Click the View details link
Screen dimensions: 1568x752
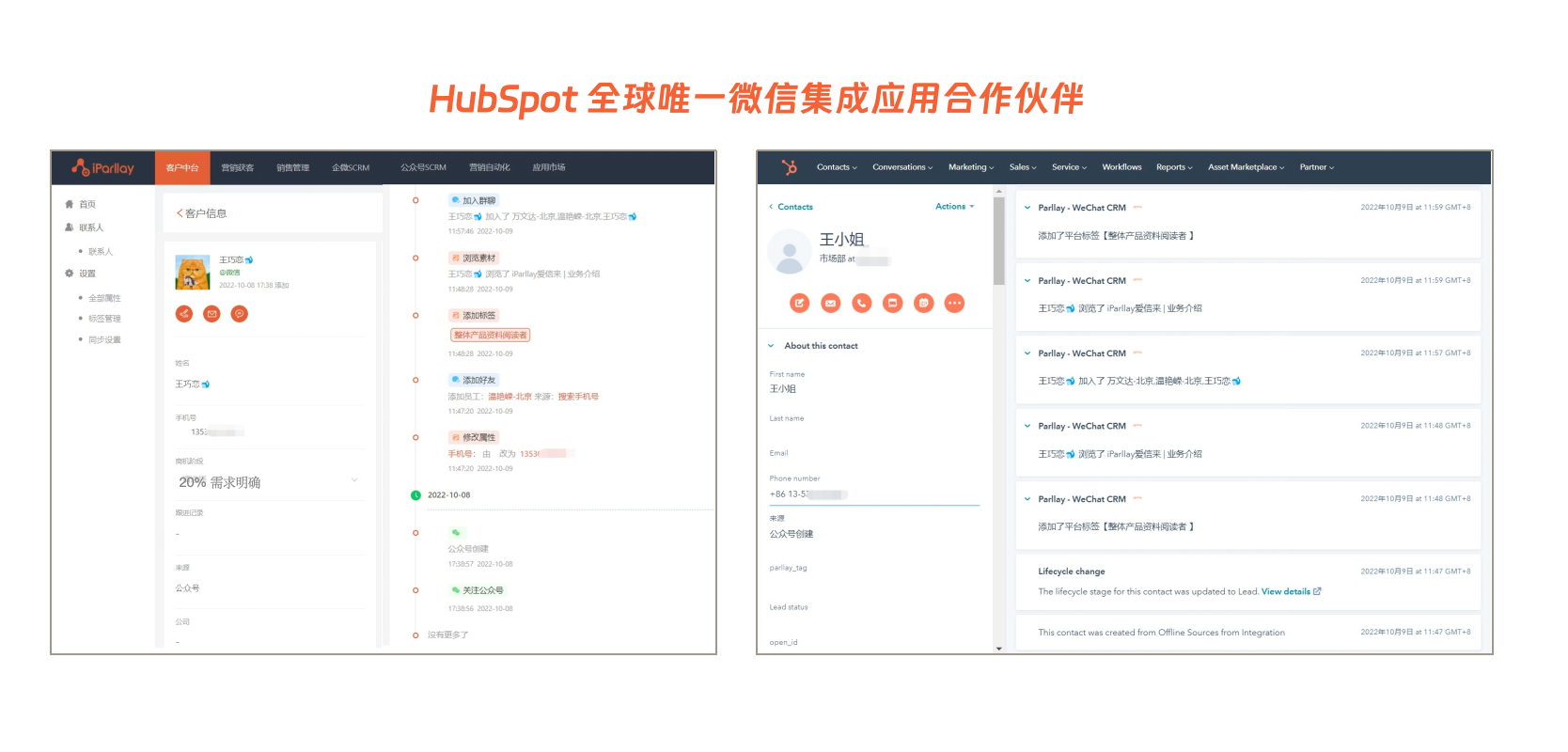(1286, 591)
